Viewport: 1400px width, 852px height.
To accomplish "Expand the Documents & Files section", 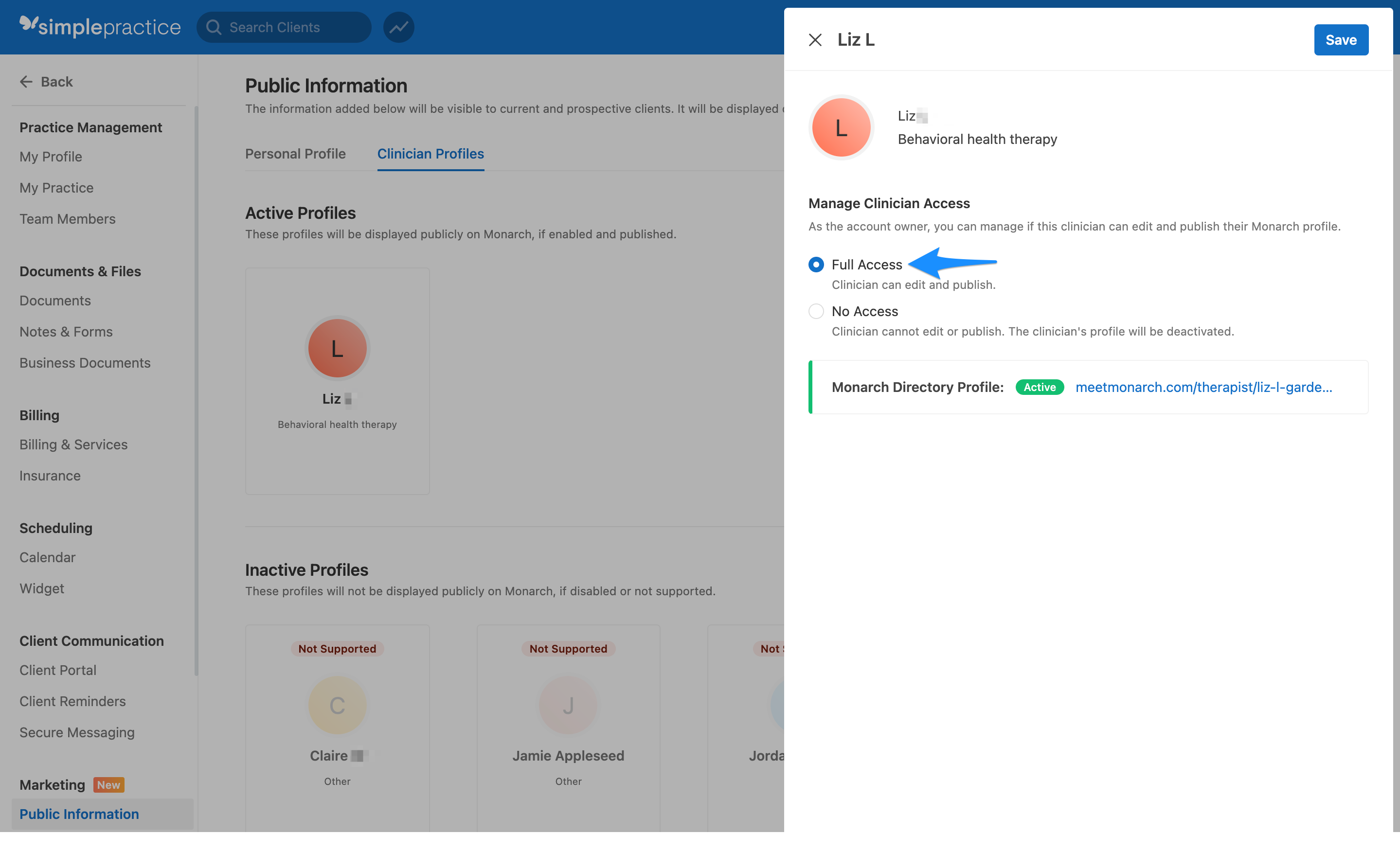I will (80, 271).
